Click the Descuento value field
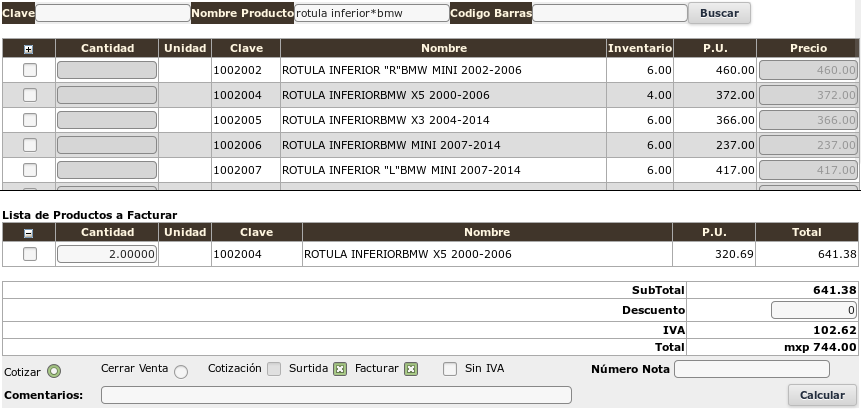The width and height of the screenshot is (861, 409). click(x=814, y=310)
